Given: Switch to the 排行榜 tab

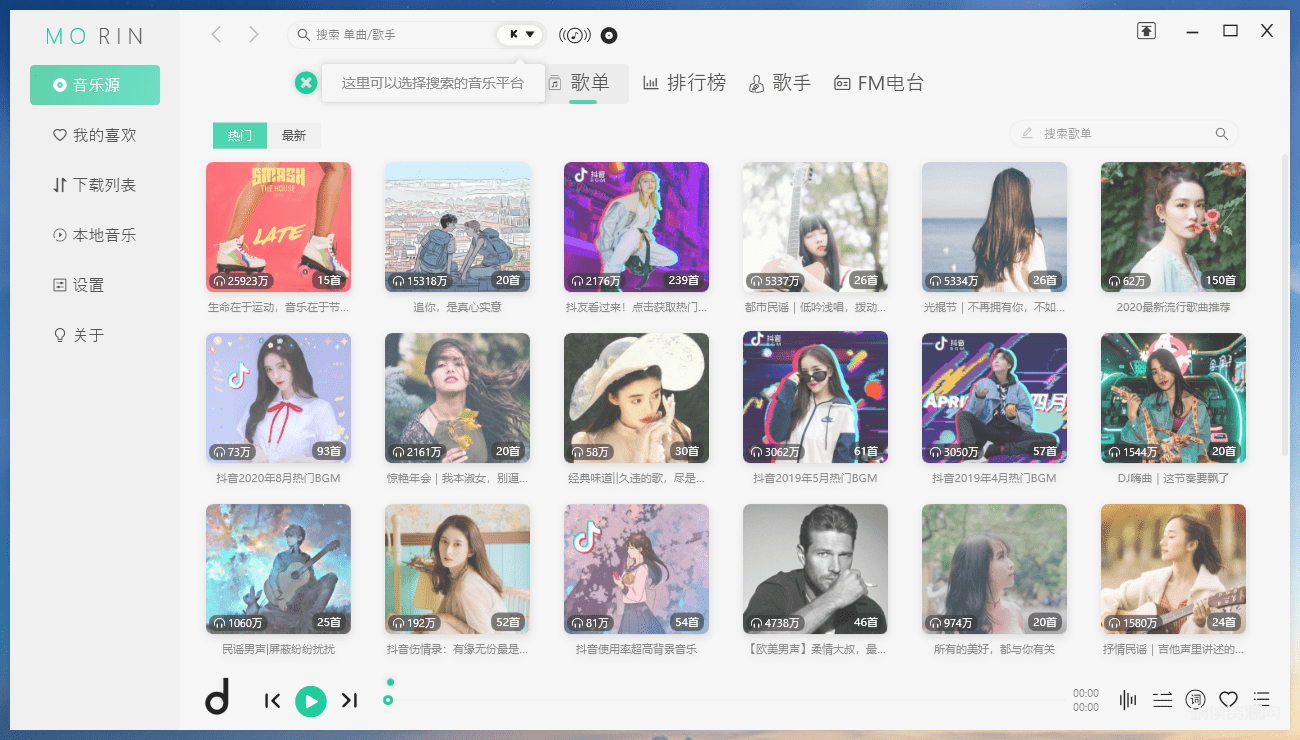Looking at the screenshot, I should pos(684,83).
